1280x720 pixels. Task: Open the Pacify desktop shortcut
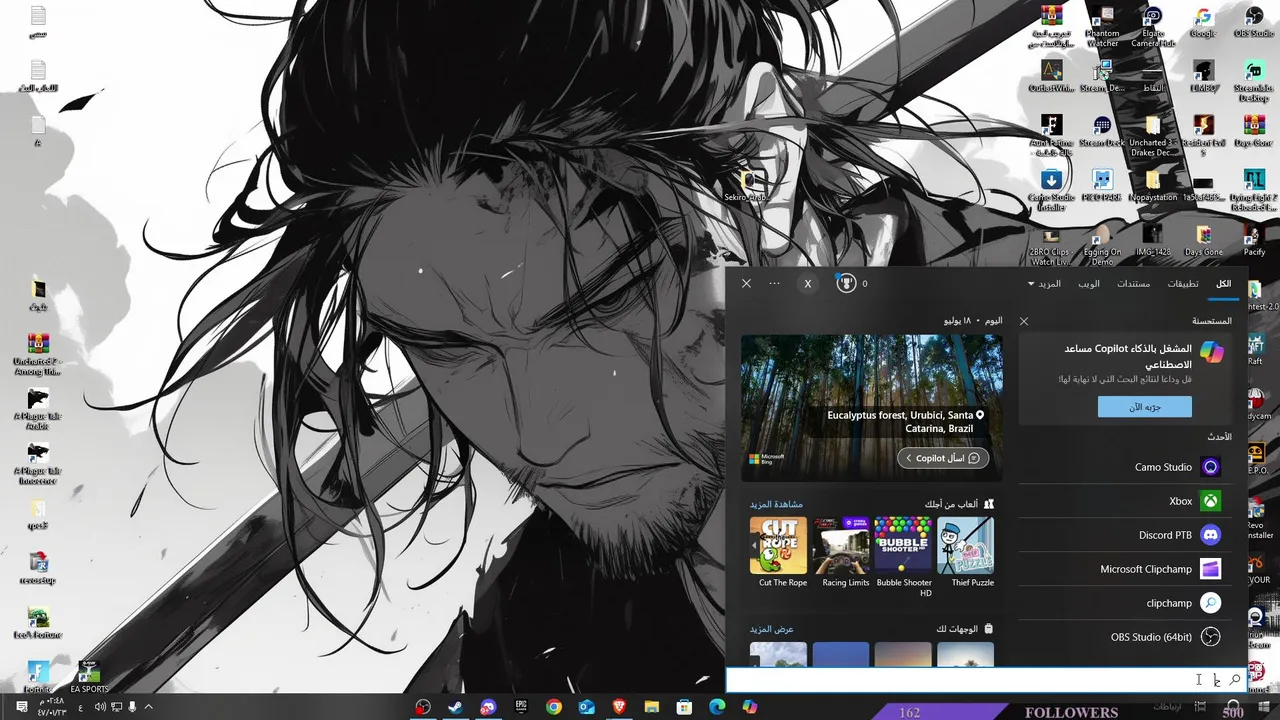1254,239
